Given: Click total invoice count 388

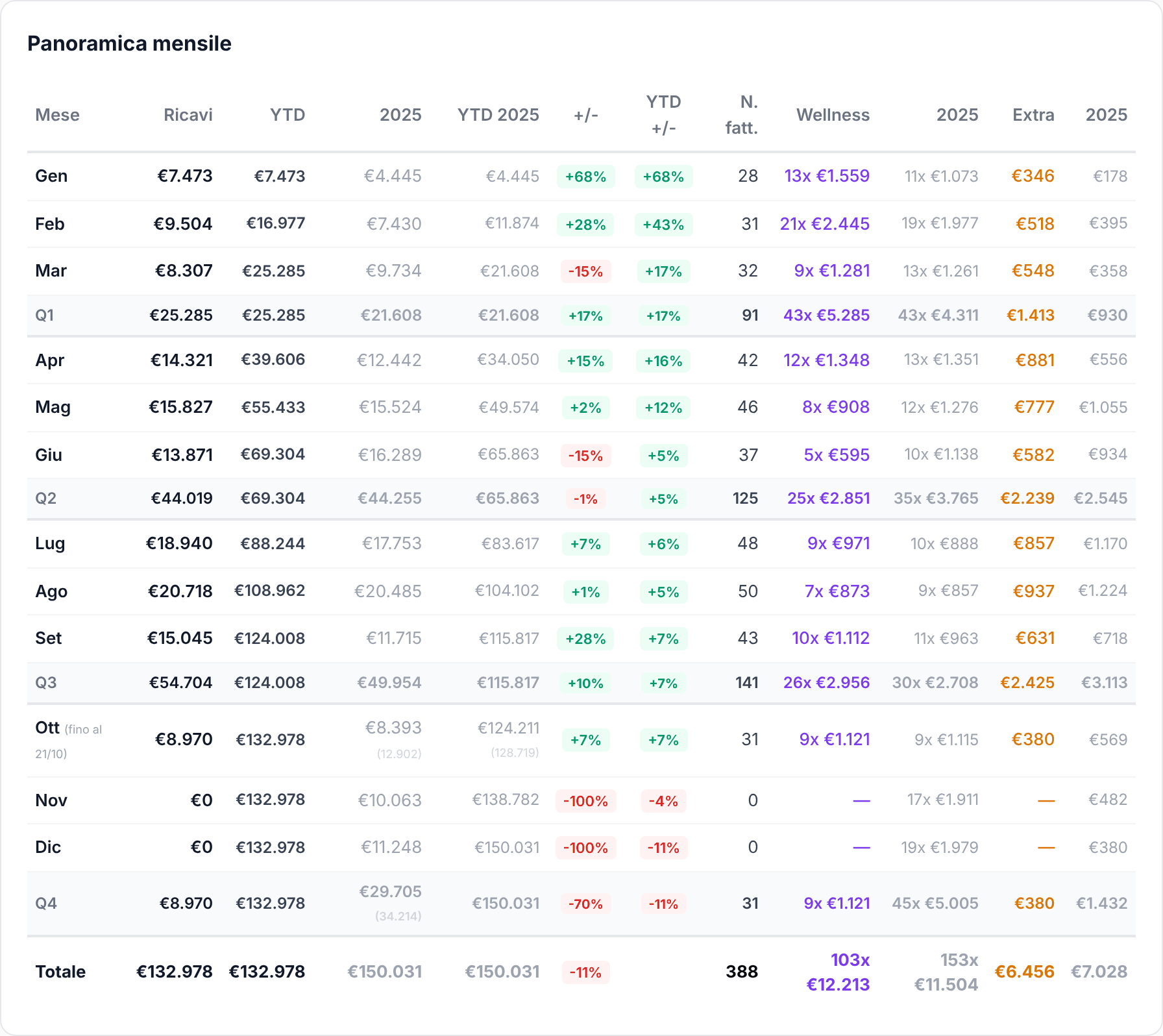Looking at the screenshot, I should (742, 972).
